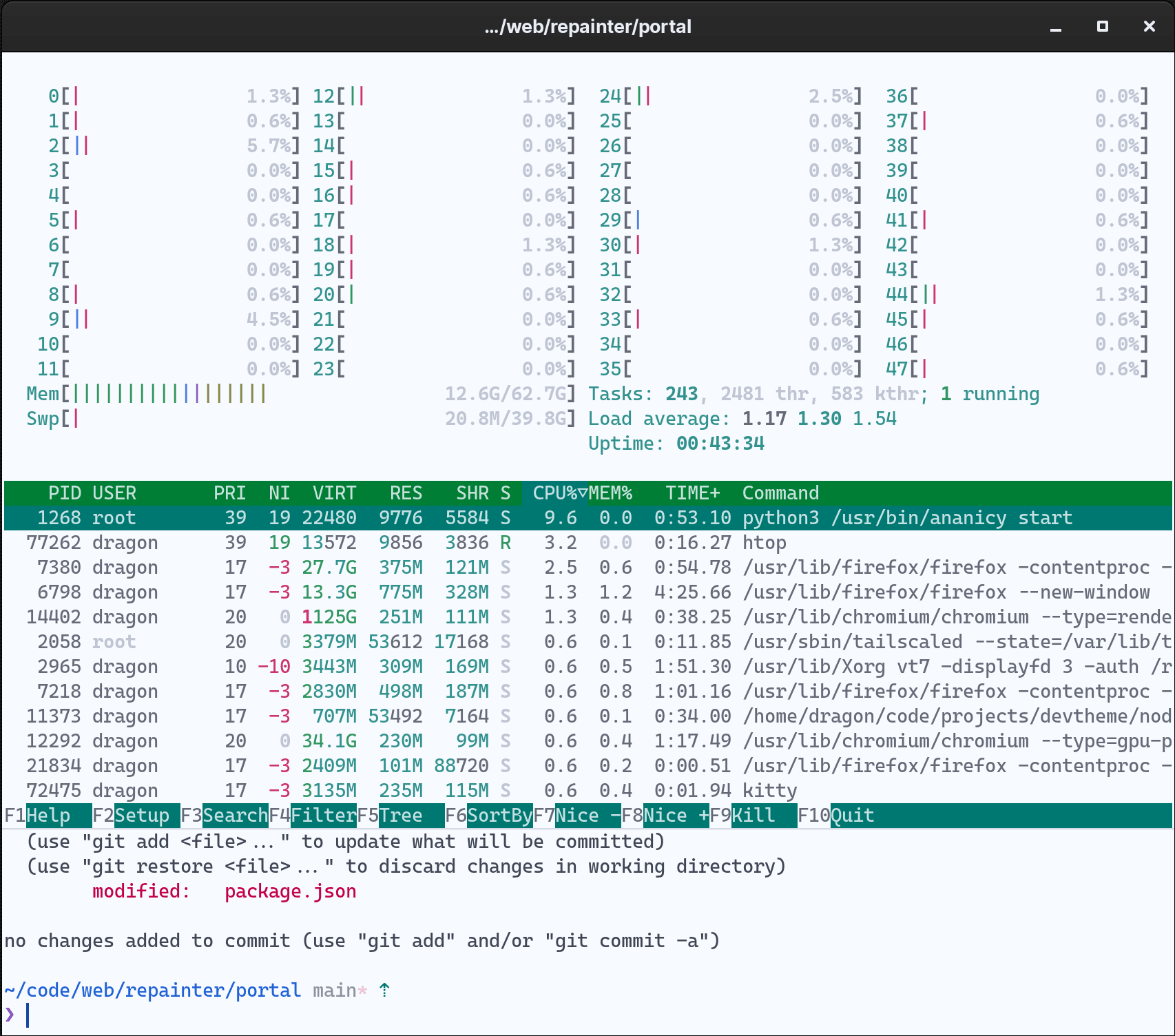Sort by the Command column header
Screen dimensions: 1175x1036
click(781, 493)
